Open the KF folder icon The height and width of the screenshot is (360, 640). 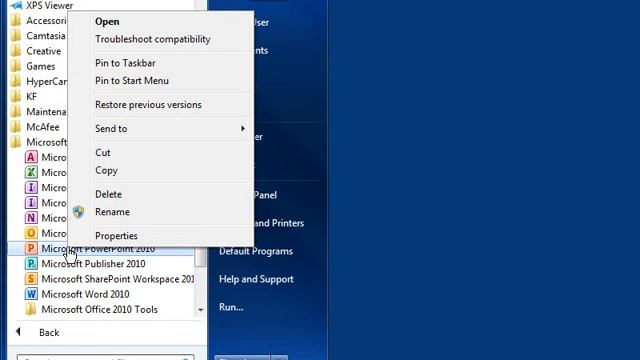[16, 96]
